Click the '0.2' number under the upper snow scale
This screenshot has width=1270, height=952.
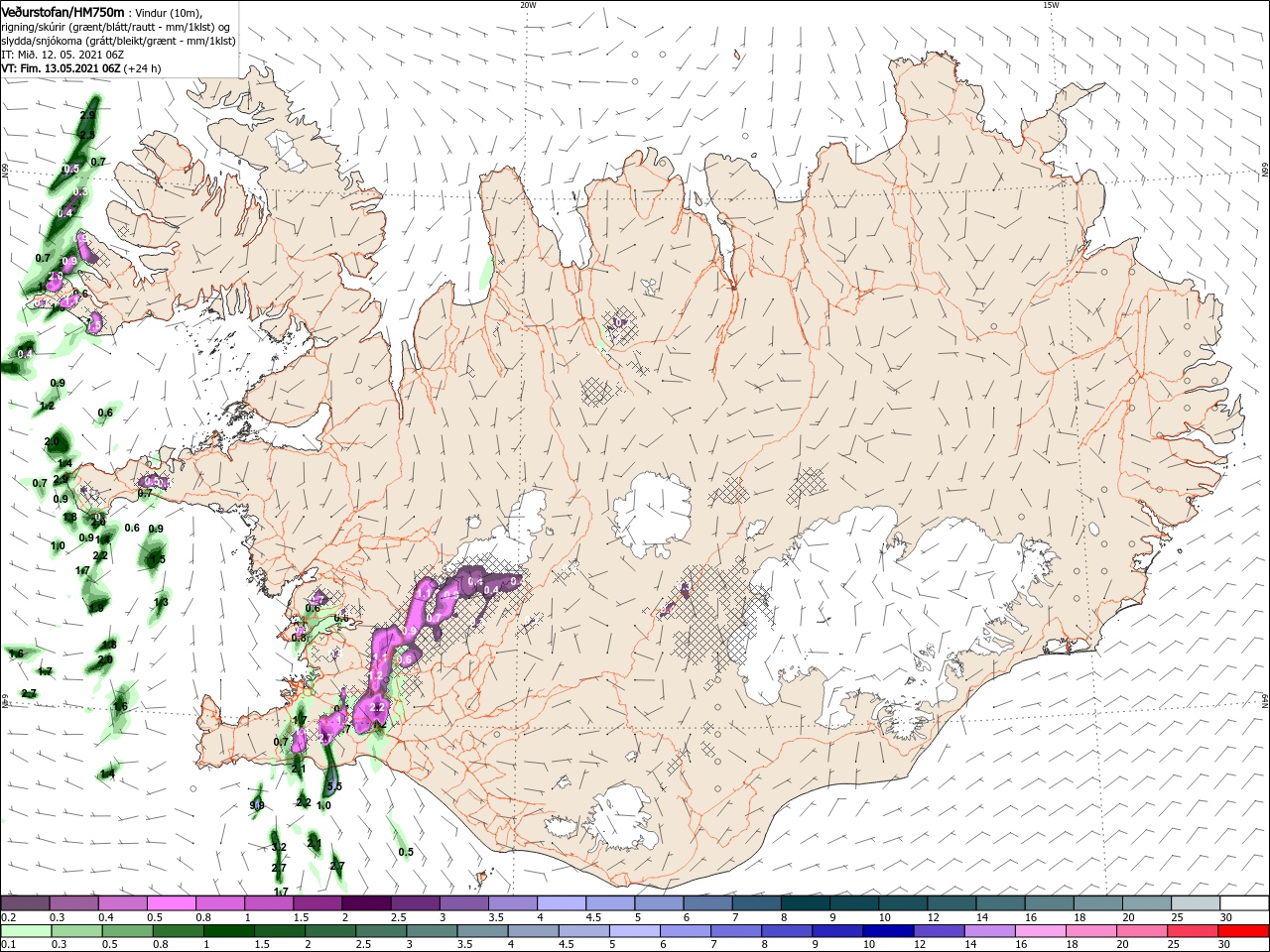click(9, 917)
